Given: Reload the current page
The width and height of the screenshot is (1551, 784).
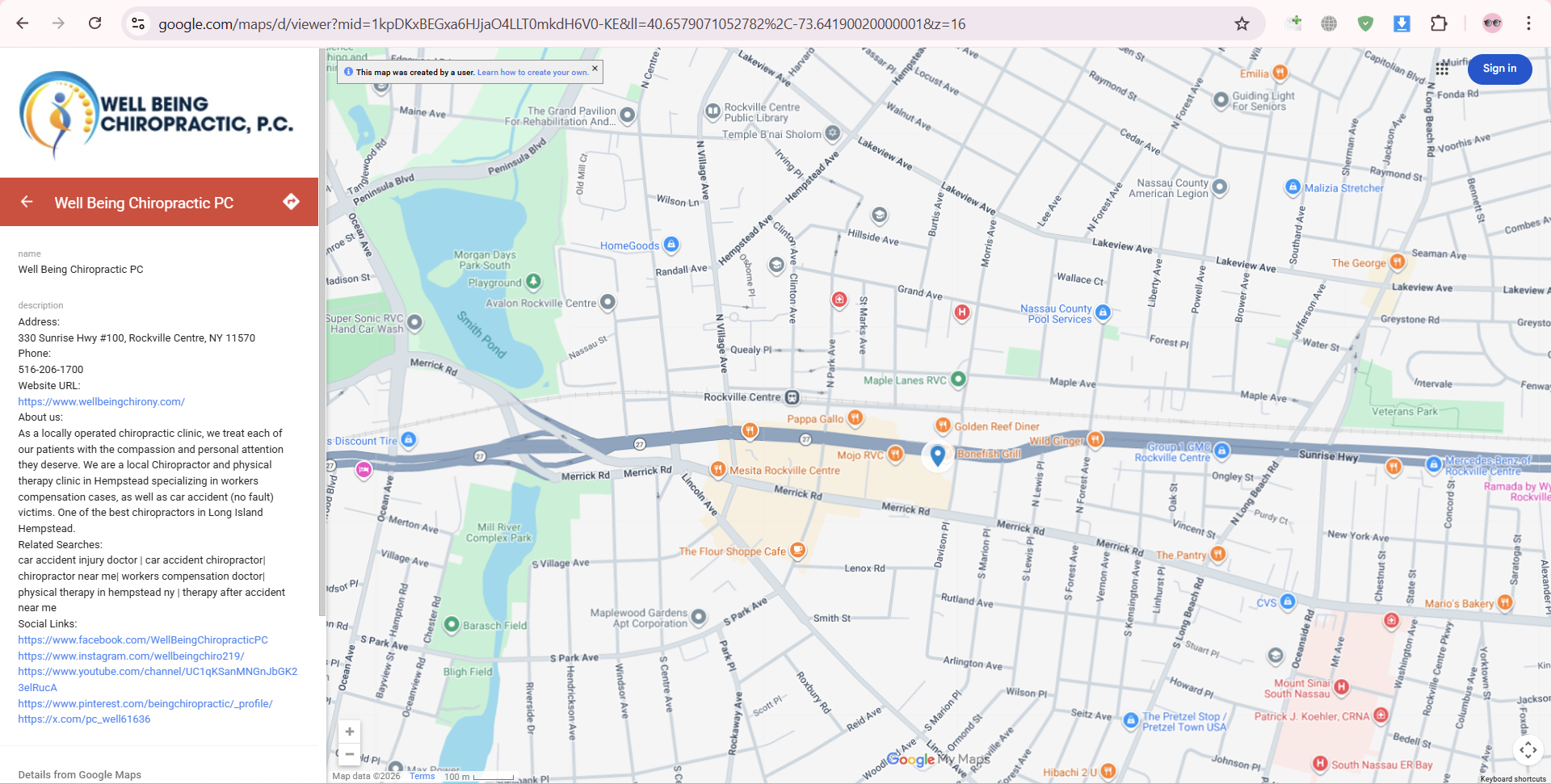Looking at the screenshot, I should [95, 23].
